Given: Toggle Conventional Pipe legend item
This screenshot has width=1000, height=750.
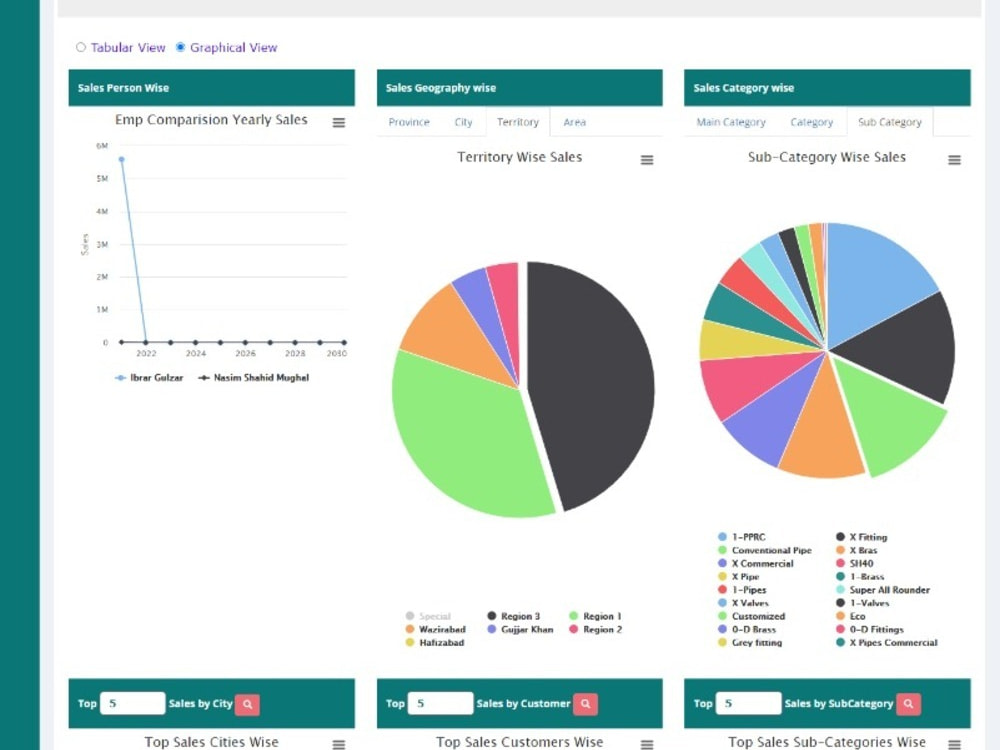Looking at the screenshot, I should pyautogui.click(x=765, y=550).
